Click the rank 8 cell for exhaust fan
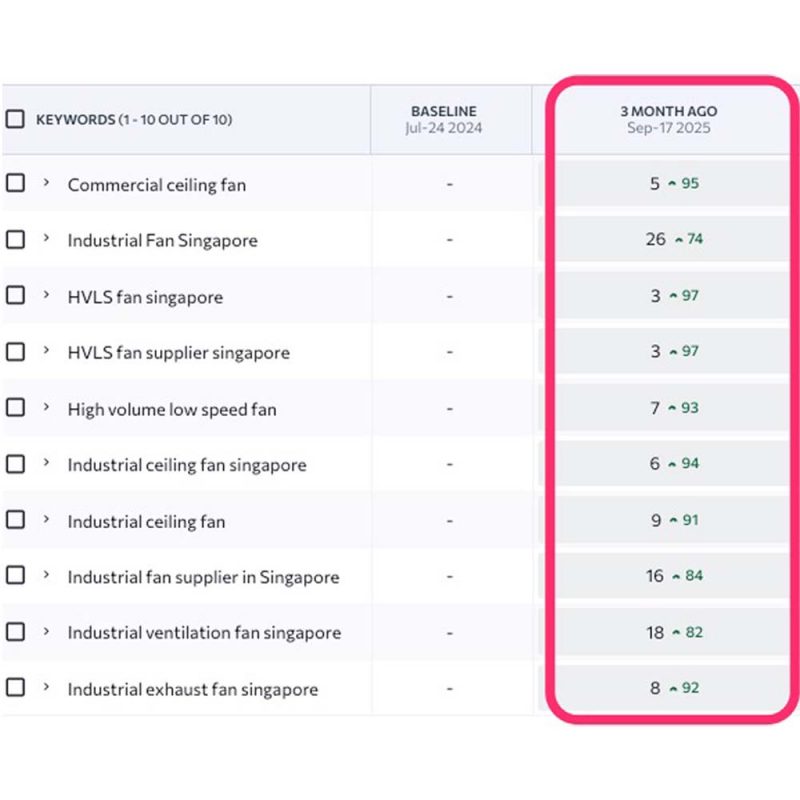Image resolution: width=800 pixels, height=800 pixels. click(655, 688)
